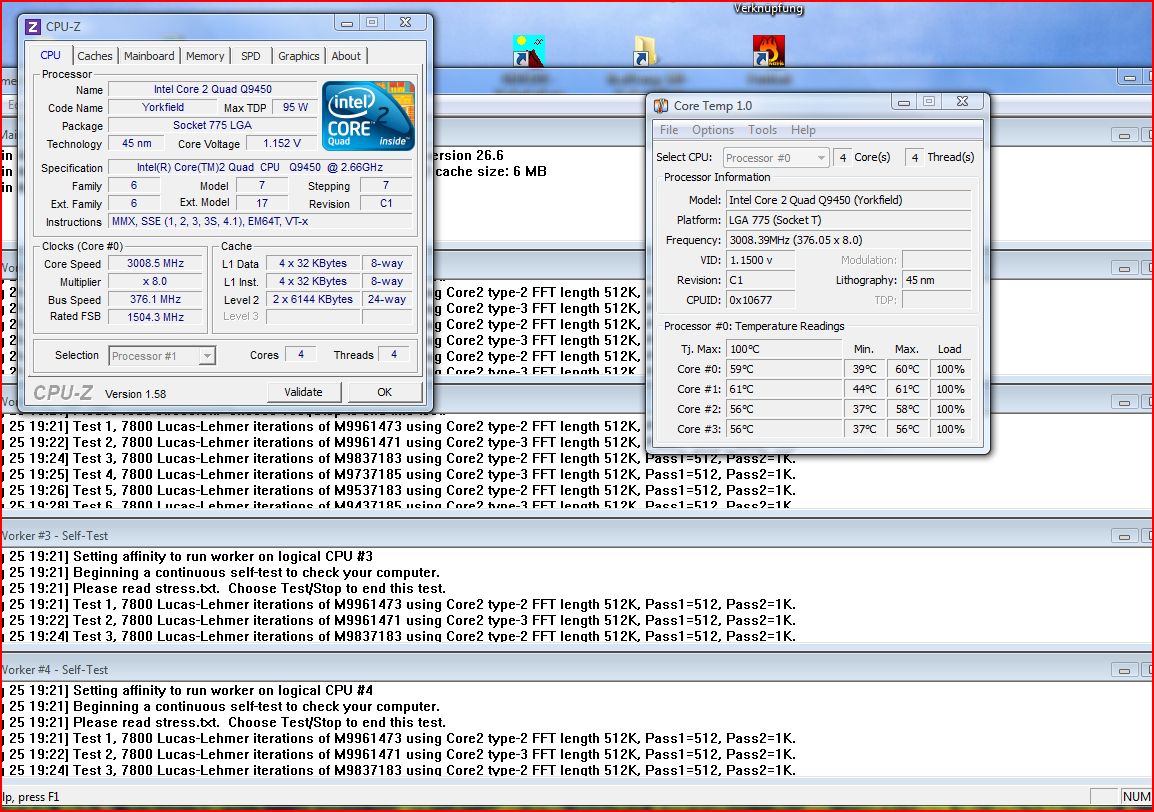Click the CPU-Z Threads count field

tap(394, 355)
